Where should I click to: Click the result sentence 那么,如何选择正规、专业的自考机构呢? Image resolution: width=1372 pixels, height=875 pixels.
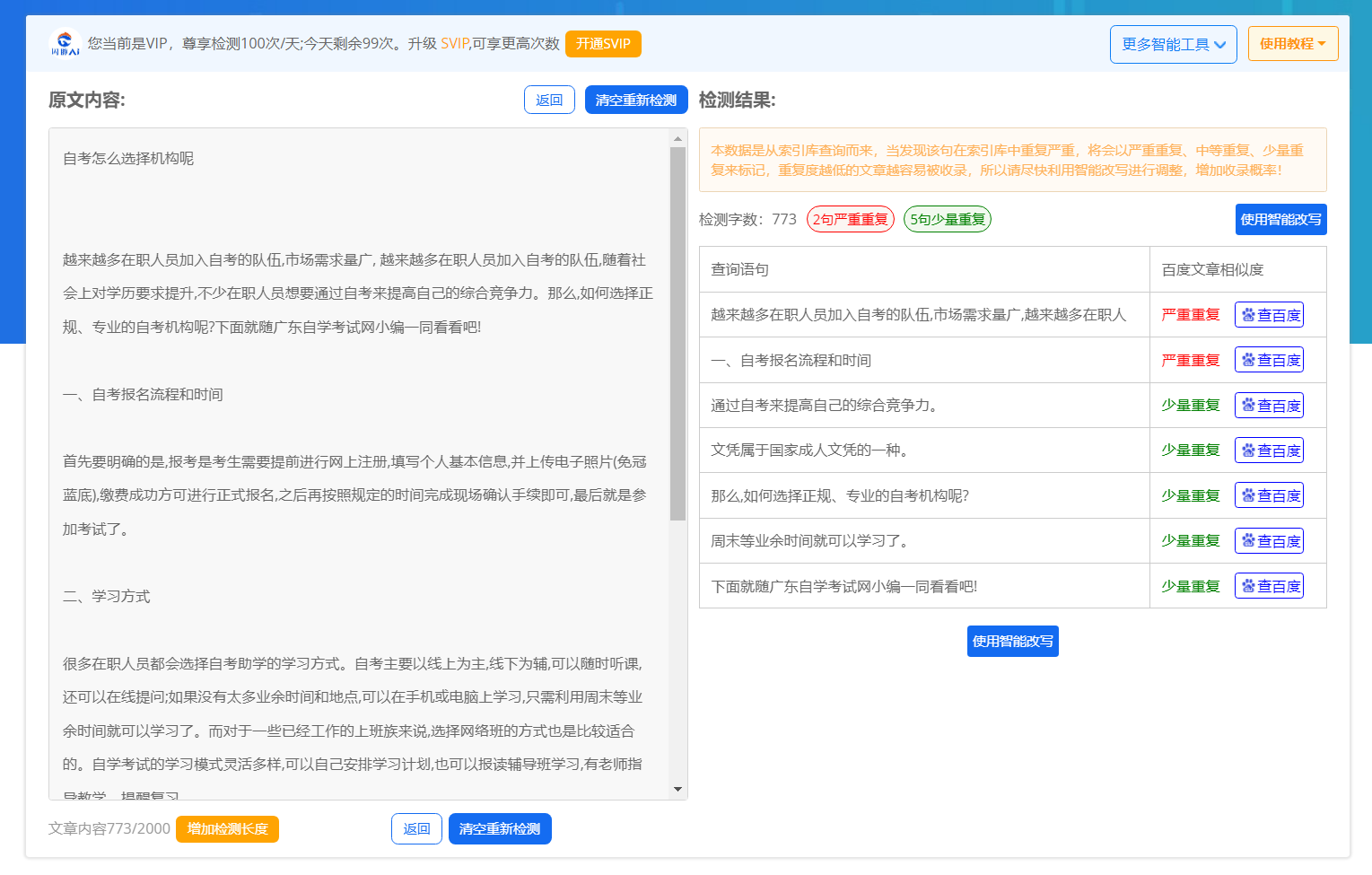(x=840, y=496)
